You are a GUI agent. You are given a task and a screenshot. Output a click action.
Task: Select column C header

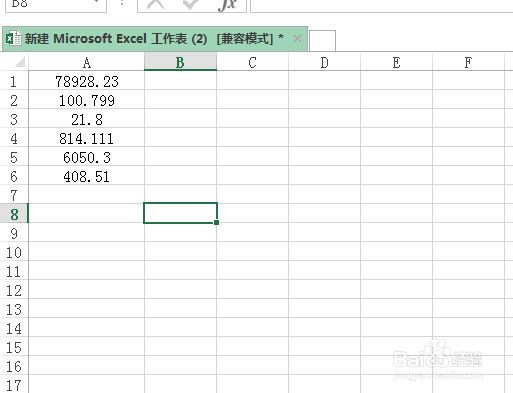[252, 62]
